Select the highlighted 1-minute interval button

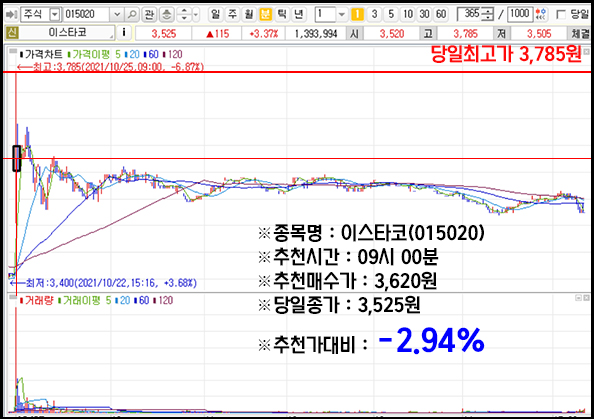[x=357, y=14]
